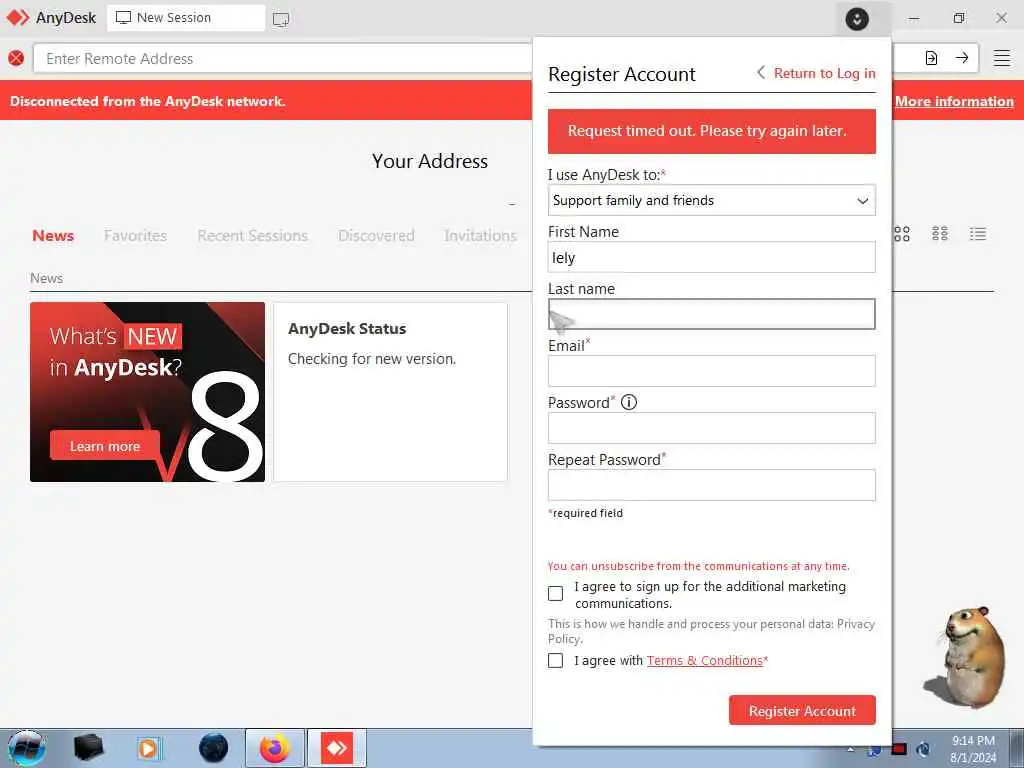The image size is (1024, 768).
Task: Click Return to Log in link
Action: click(824, 73)
